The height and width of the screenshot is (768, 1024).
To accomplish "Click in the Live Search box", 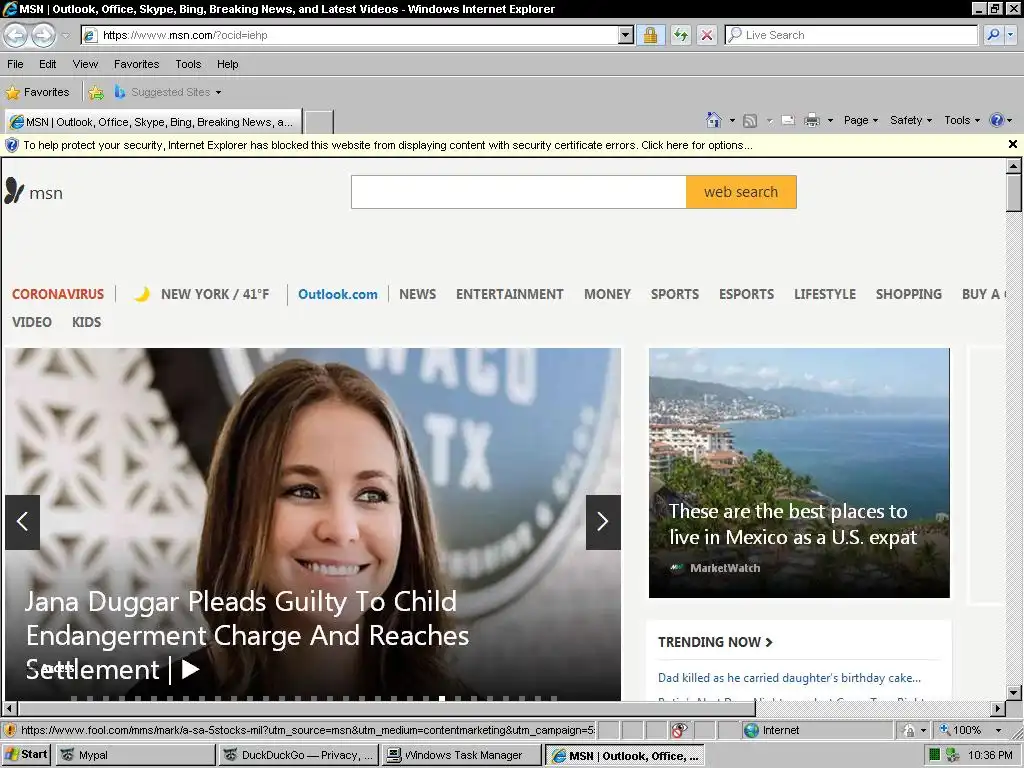I will [851, 35].
